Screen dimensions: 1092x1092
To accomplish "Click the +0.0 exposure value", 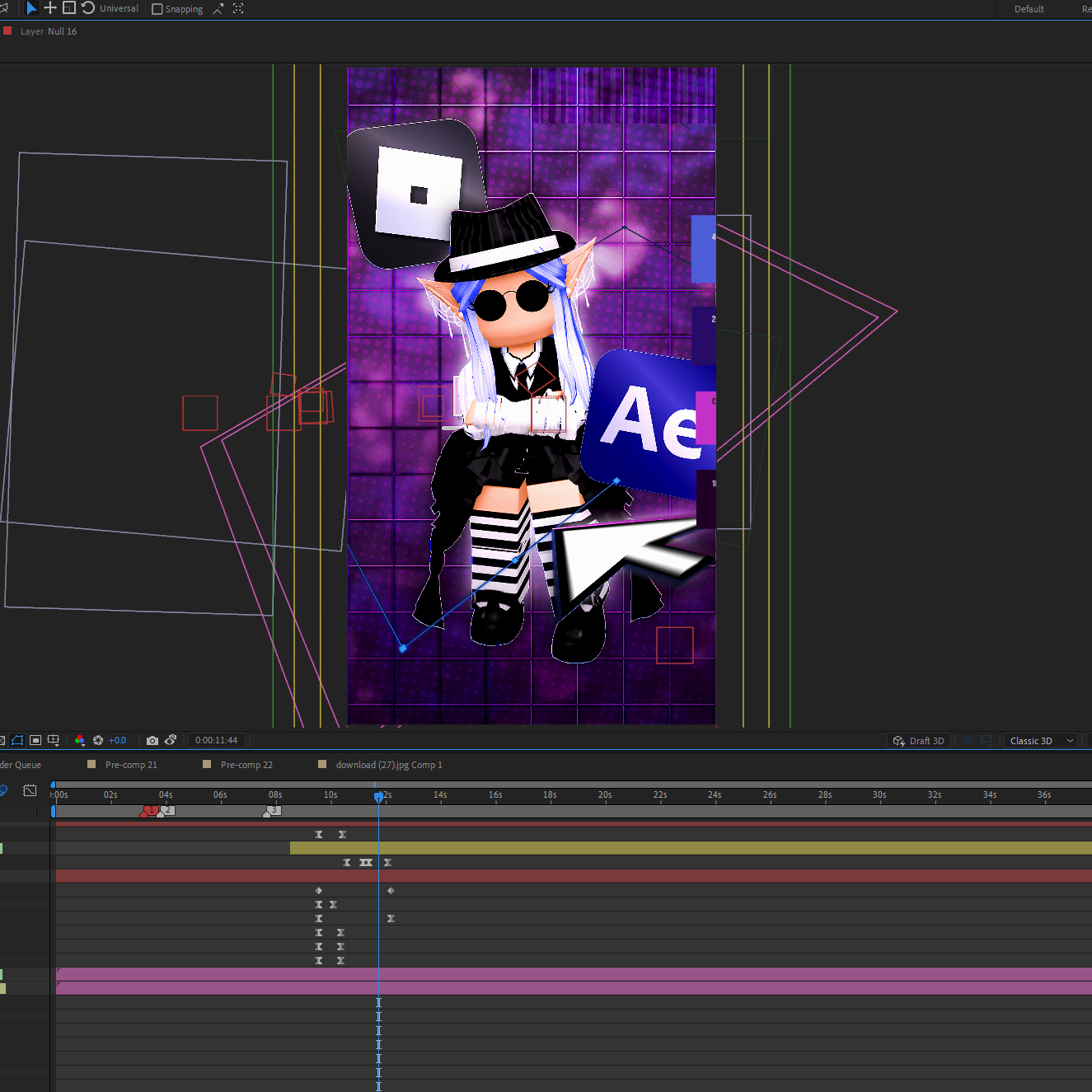I will click(x=117, y=740).
